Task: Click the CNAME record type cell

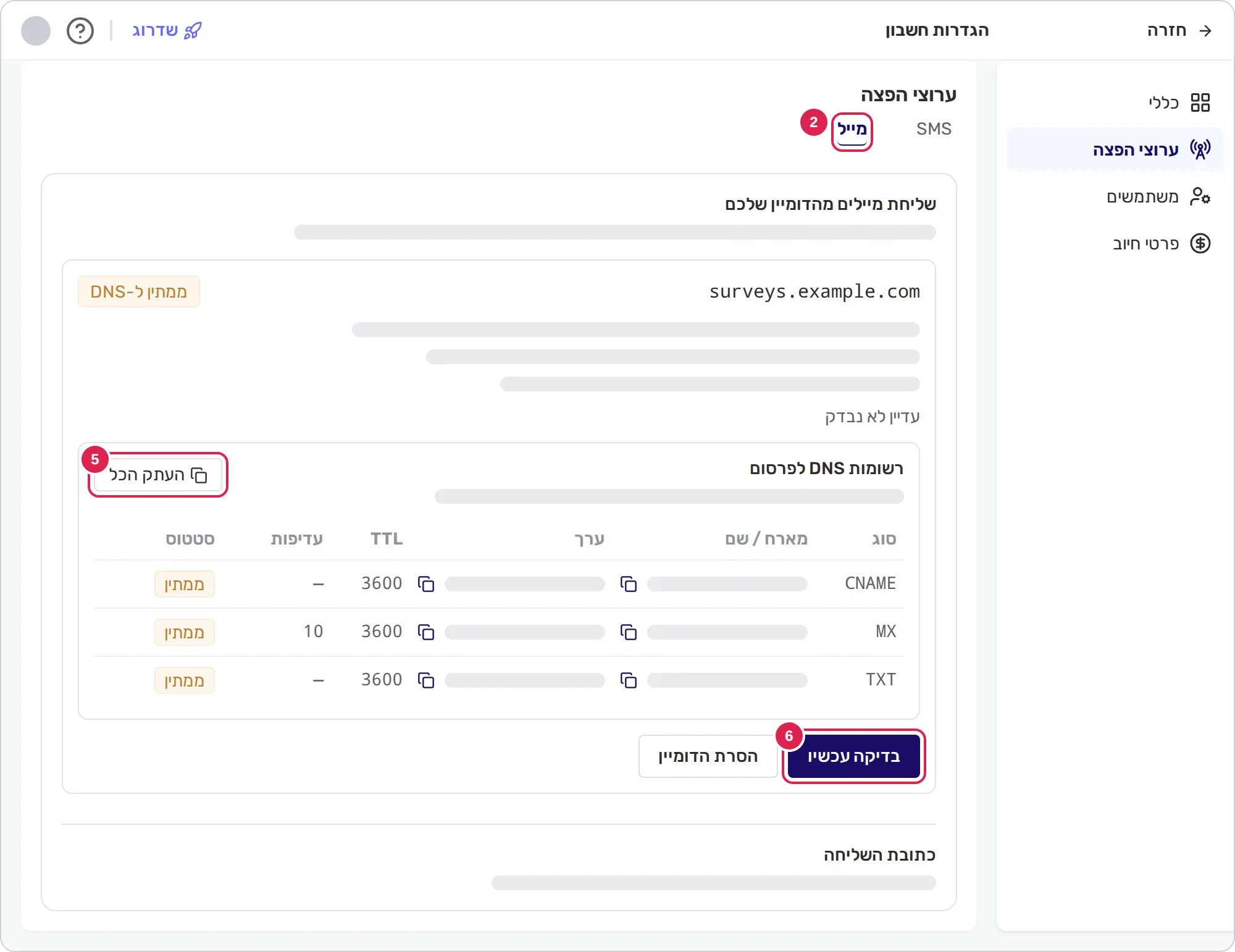Action: (x=870, y=583)
